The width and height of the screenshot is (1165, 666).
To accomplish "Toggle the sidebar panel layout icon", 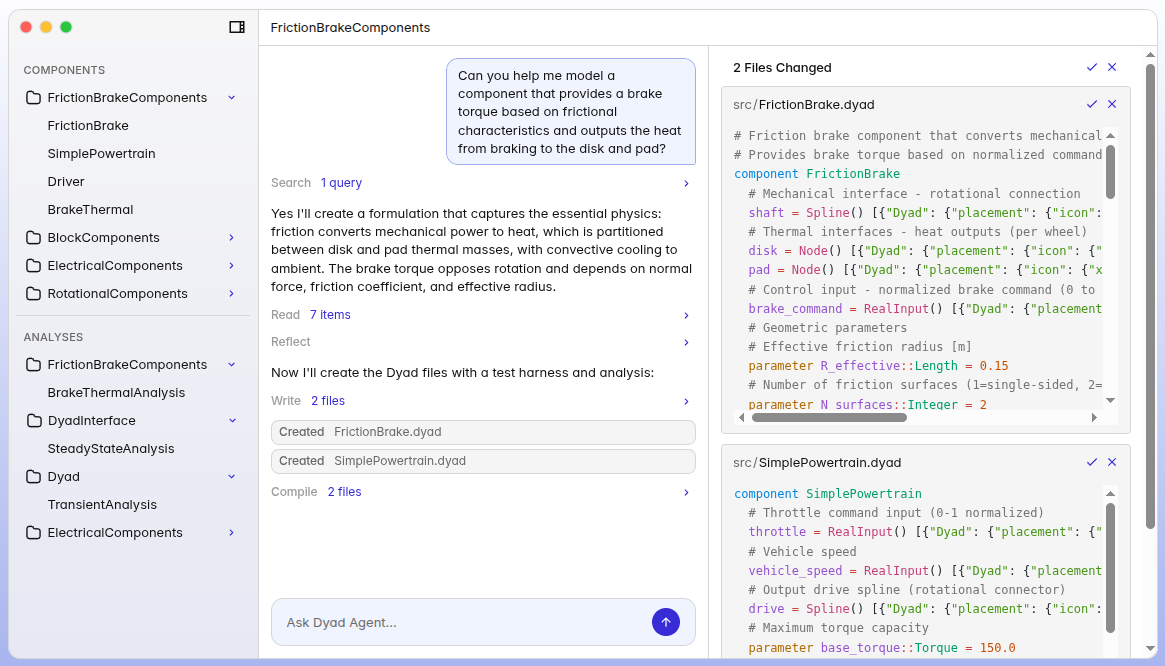I will click(x=237, y=27).
